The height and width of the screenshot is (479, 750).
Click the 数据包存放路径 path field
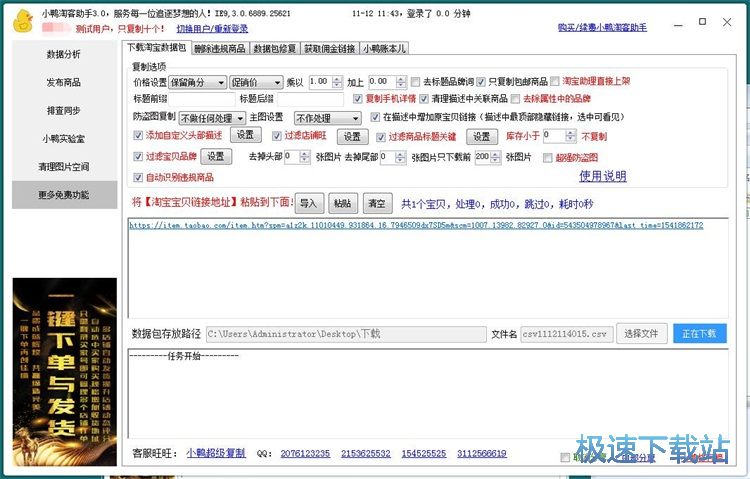pos(346,334)
